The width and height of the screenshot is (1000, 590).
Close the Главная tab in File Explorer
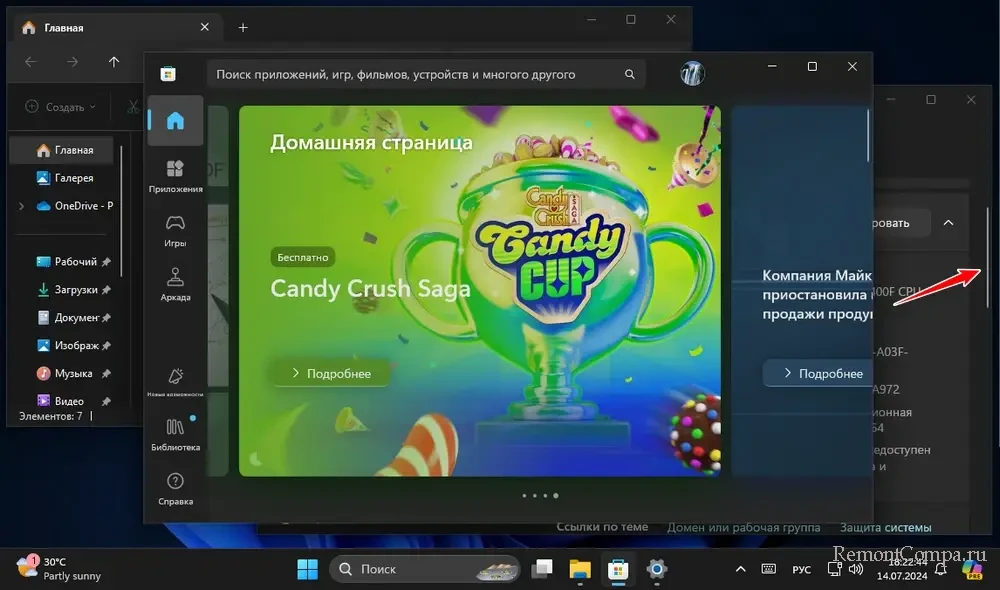[x=205, y=27]
